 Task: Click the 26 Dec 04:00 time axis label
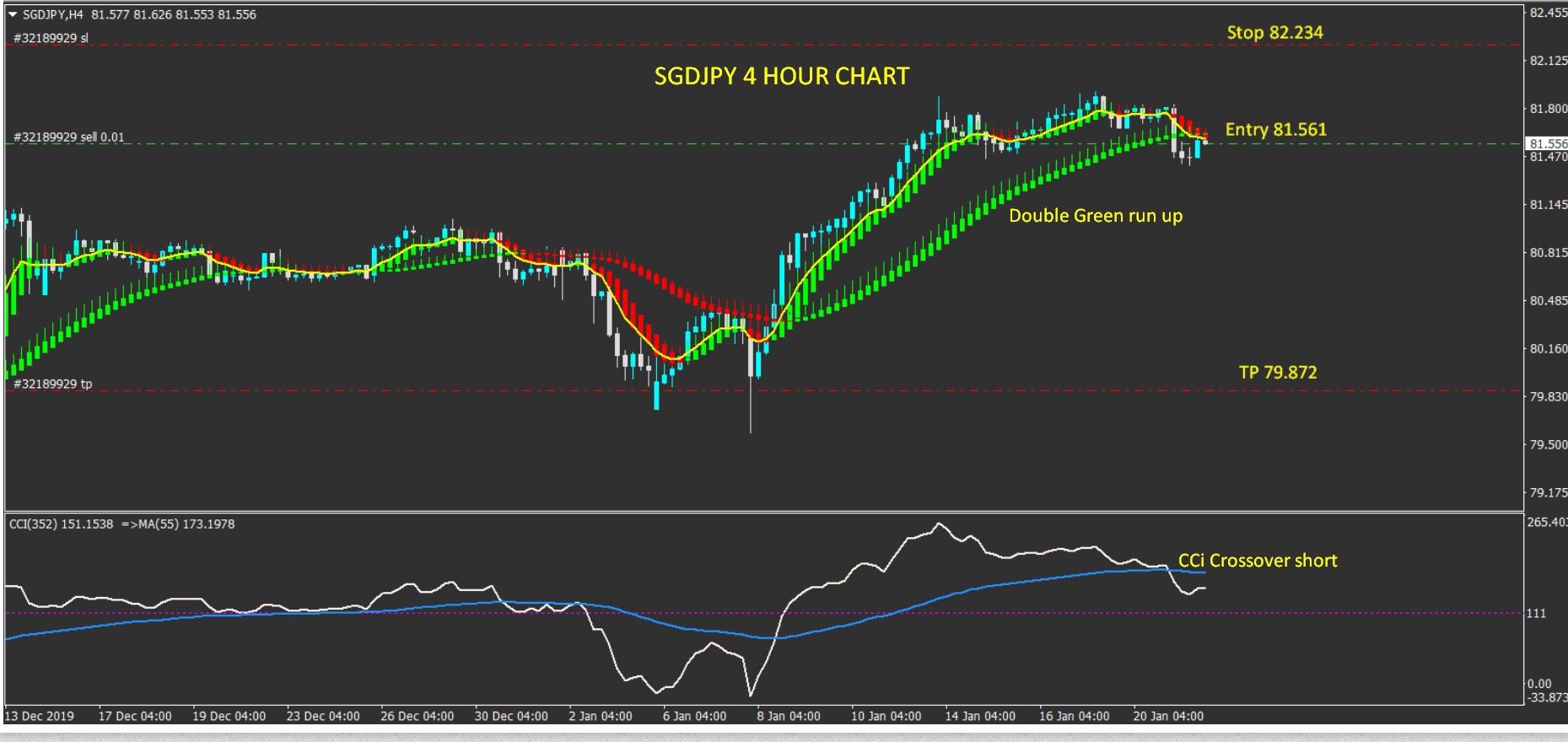pyautogui.click(x=418, y=716)
